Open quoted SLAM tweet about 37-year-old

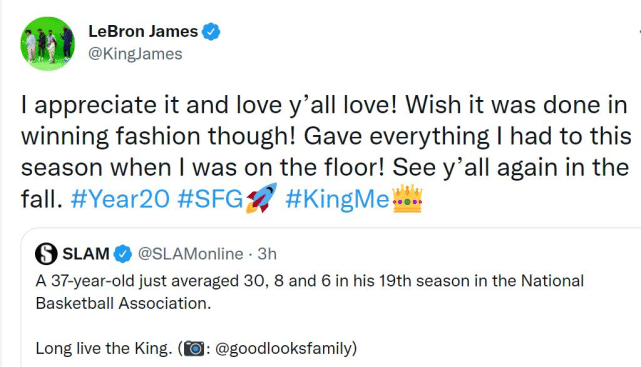pos(331,298)
